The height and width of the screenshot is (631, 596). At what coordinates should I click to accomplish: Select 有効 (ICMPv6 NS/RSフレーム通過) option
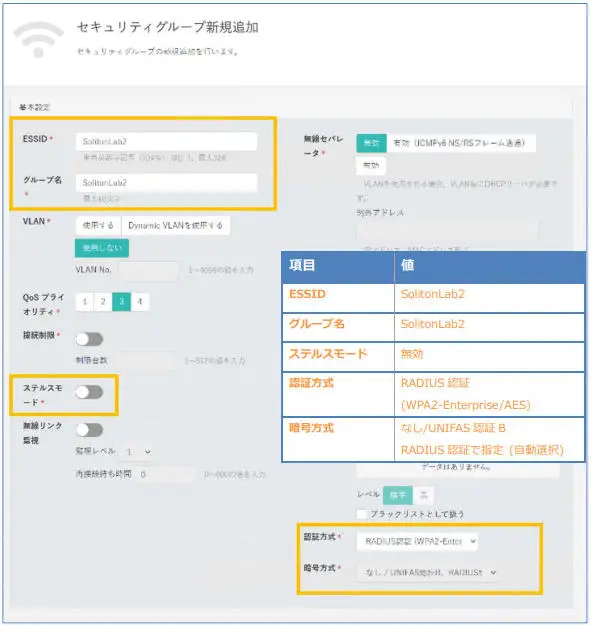pyautogui.click(x=461, y=143)
